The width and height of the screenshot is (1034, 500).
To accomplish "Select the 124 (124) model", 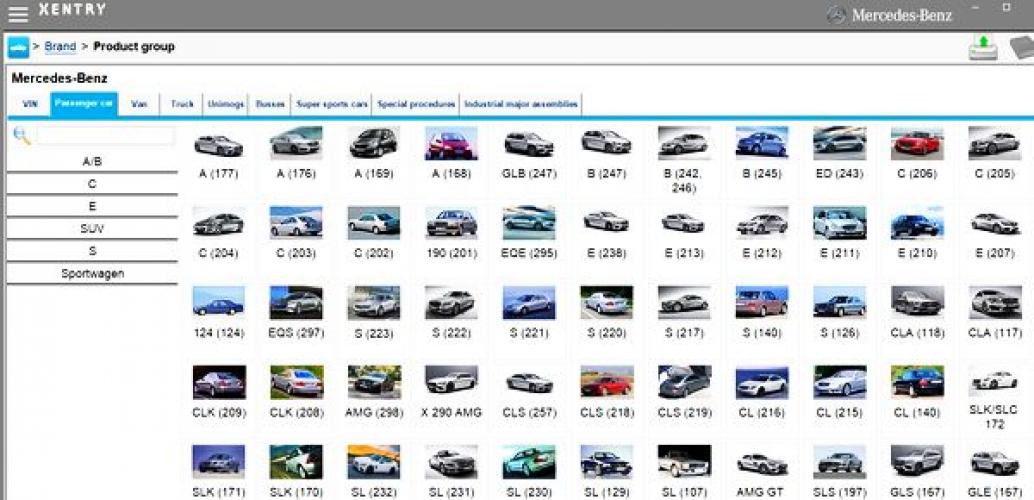I will click(x=218, y=303).
